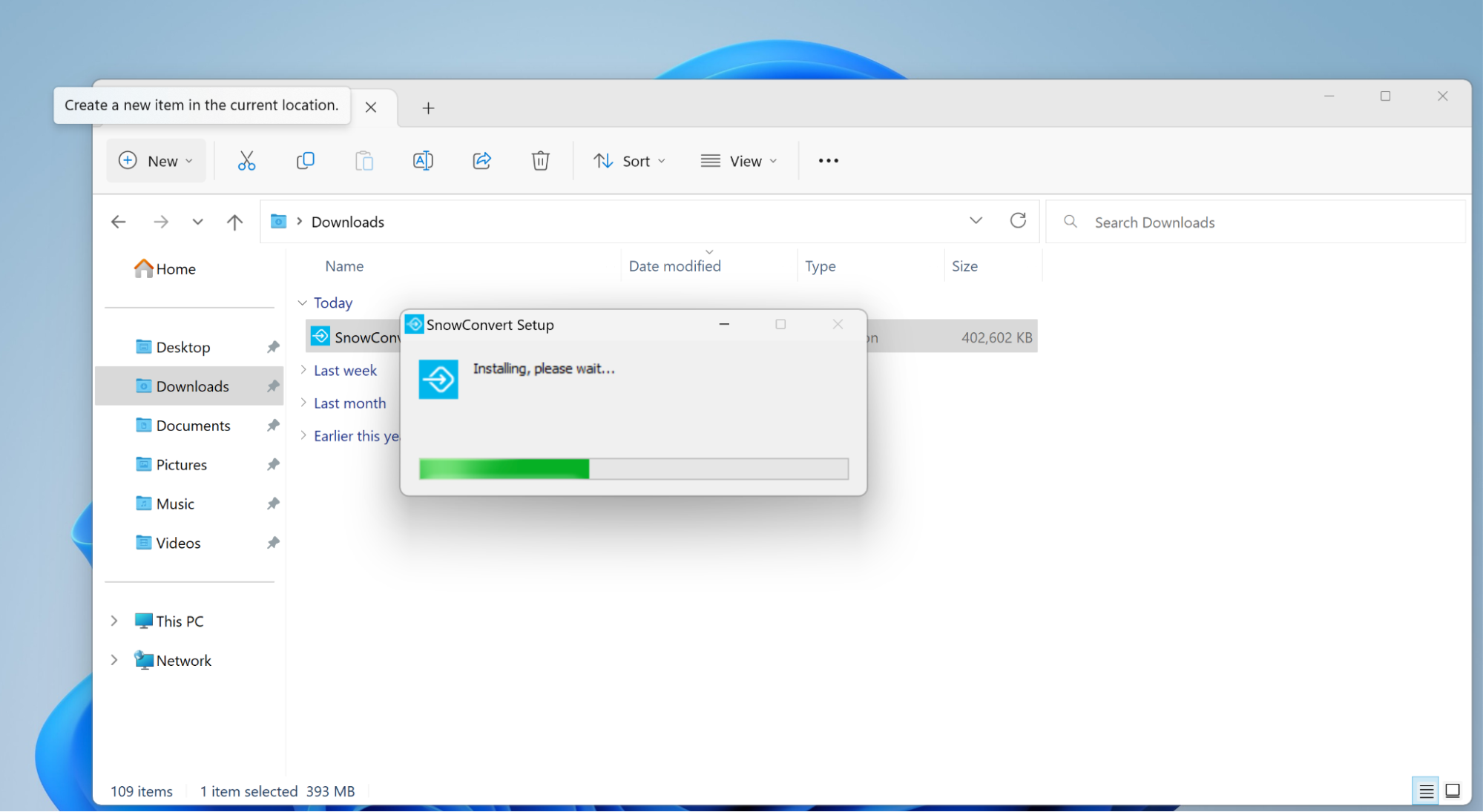1483x812 pixels.
Task: Collapse the Today group
Action: coord(303,303)
